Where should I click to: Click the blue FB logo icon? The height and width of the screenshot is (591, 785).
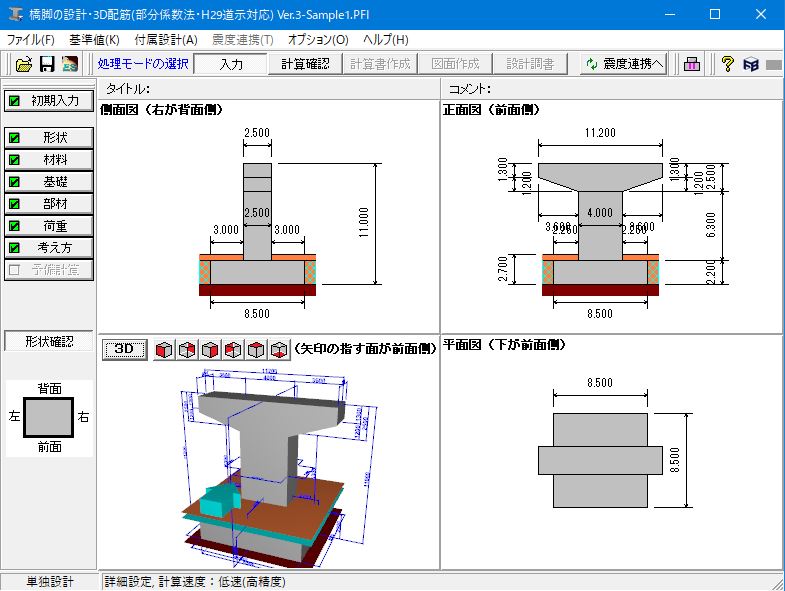[750, 64]
